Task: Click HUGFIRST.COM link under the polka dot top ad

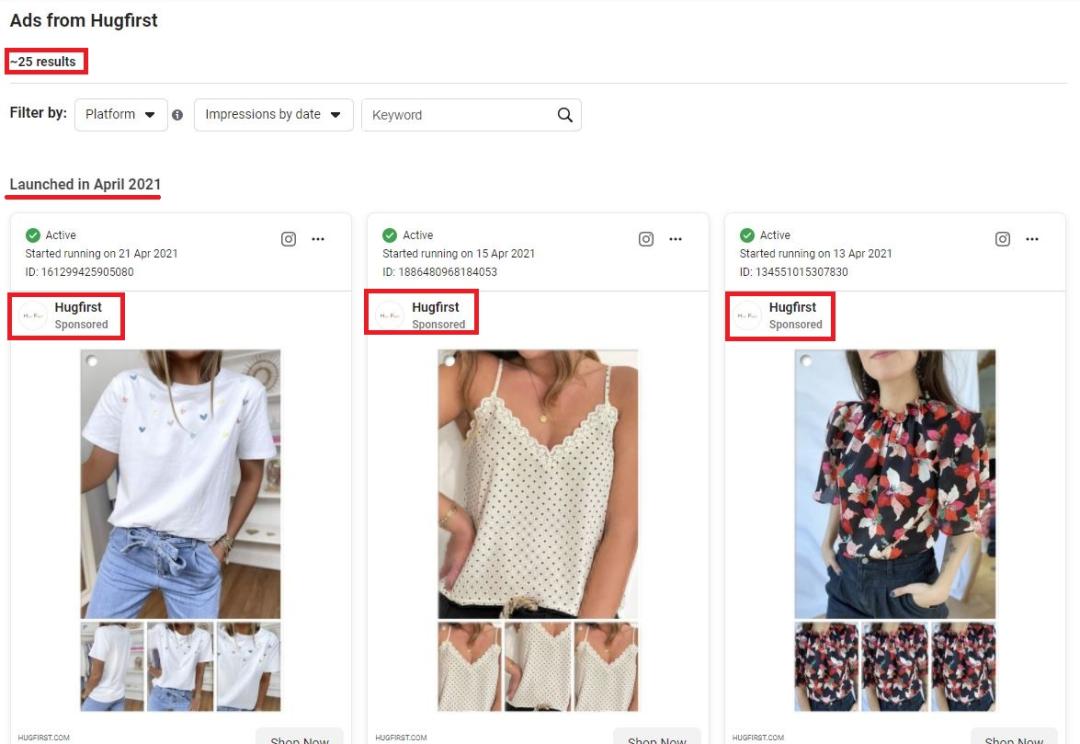Action: [401, 737]
